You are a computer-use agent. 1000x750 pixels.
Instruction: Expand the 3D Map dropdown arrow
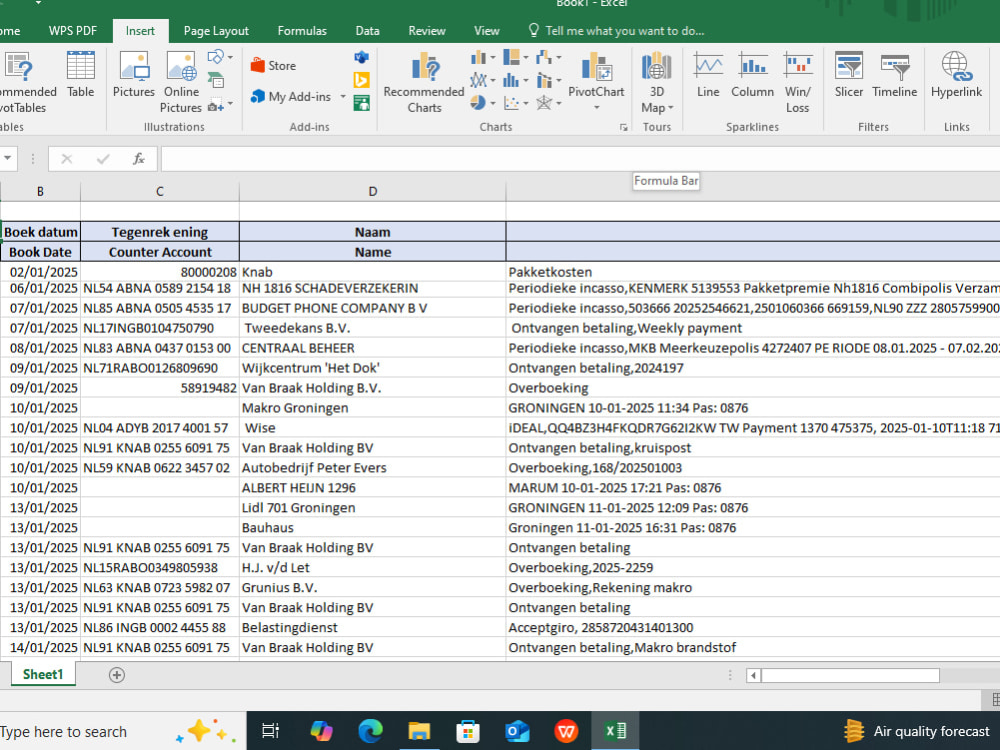coord(670,108)
